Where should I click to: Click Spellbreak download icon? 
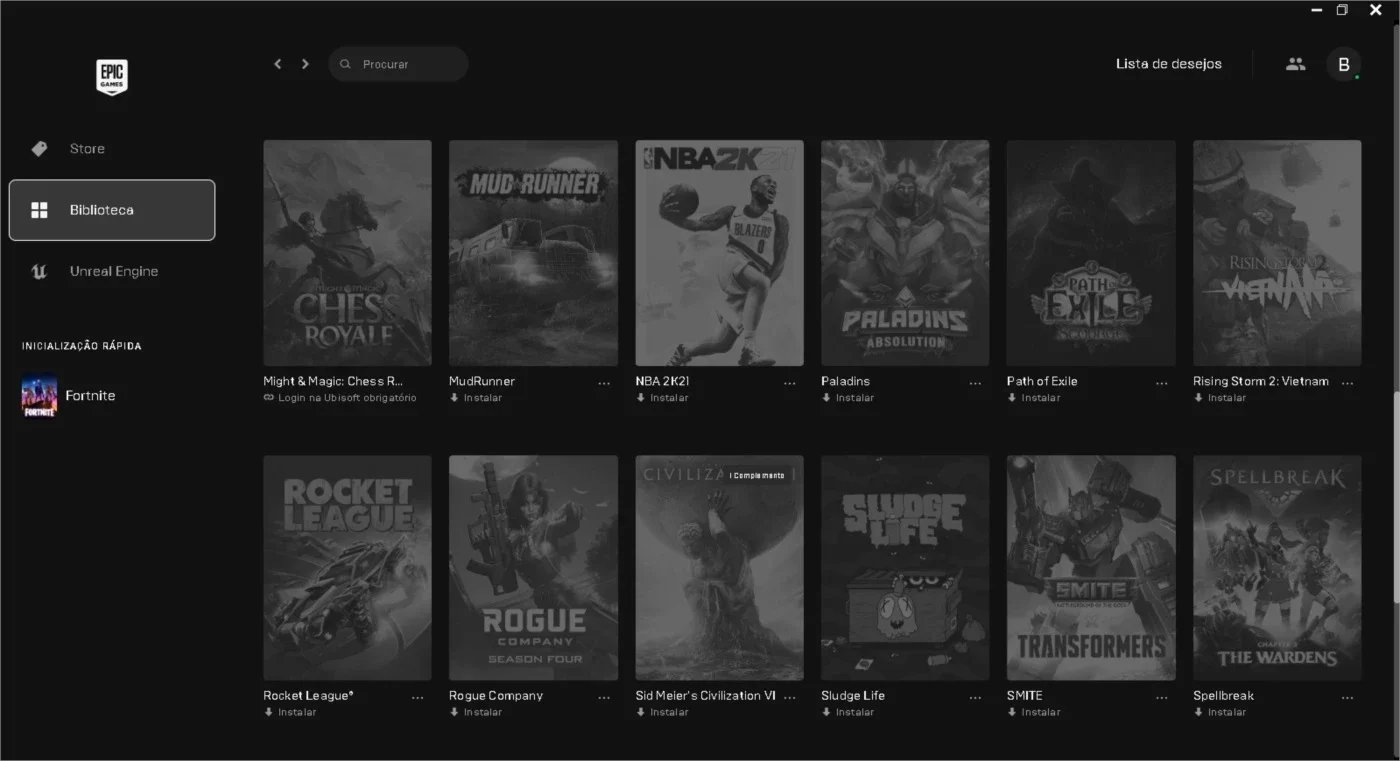(1198, 712)
